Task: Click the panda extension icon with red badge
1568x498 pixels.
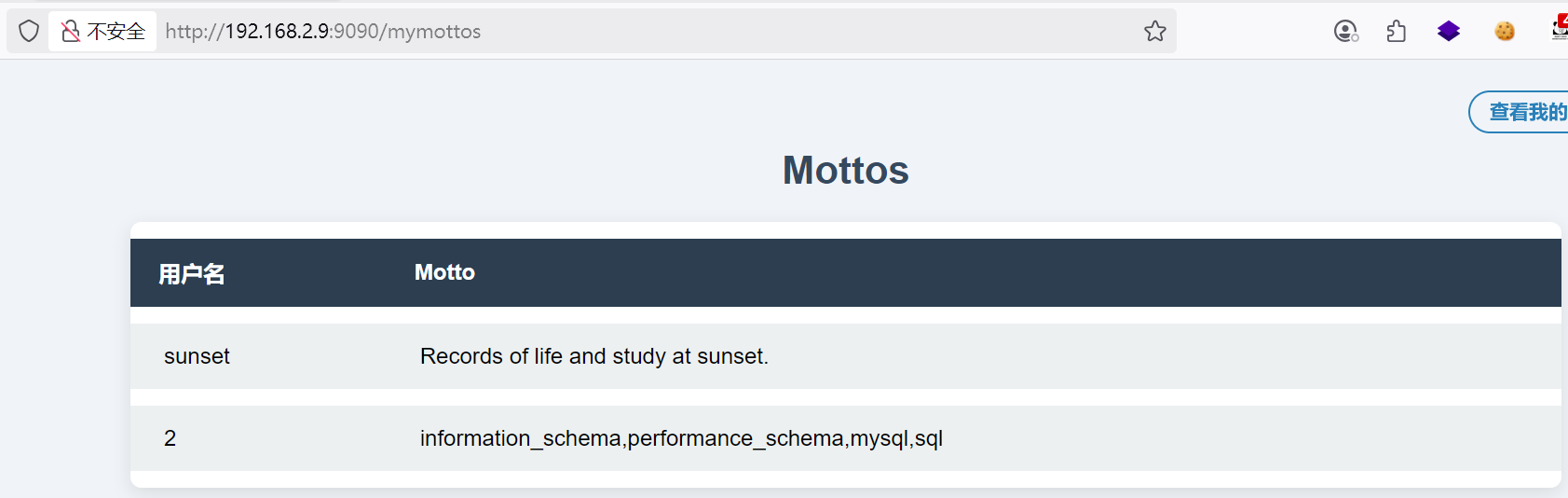Action: tap(1560, 29)
